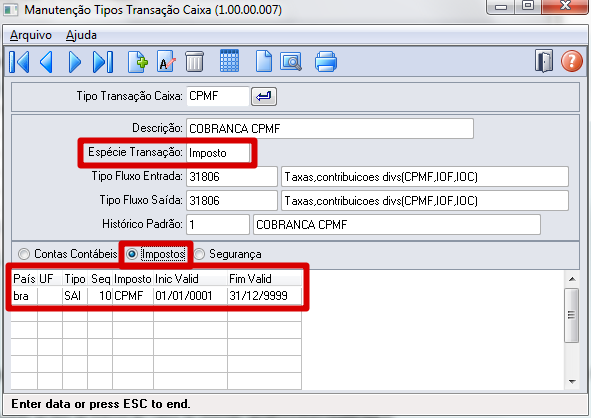Go to the next record
591x418 pixels.
(x=75, y=61)
